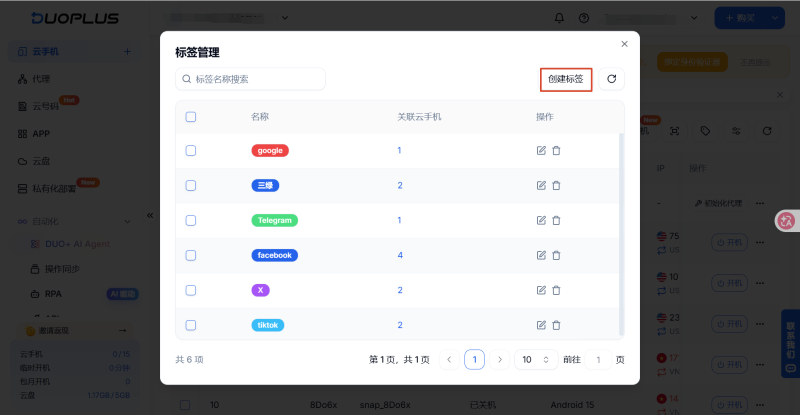Viewport: 800px width, 415px height.
Task: Open 私有化部署 in the sidebar
Action: [54, 189]
